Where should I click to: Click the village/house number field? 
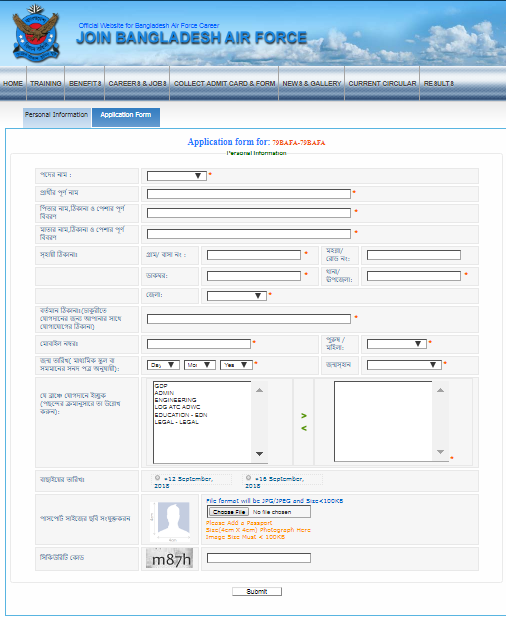[254, 255]
